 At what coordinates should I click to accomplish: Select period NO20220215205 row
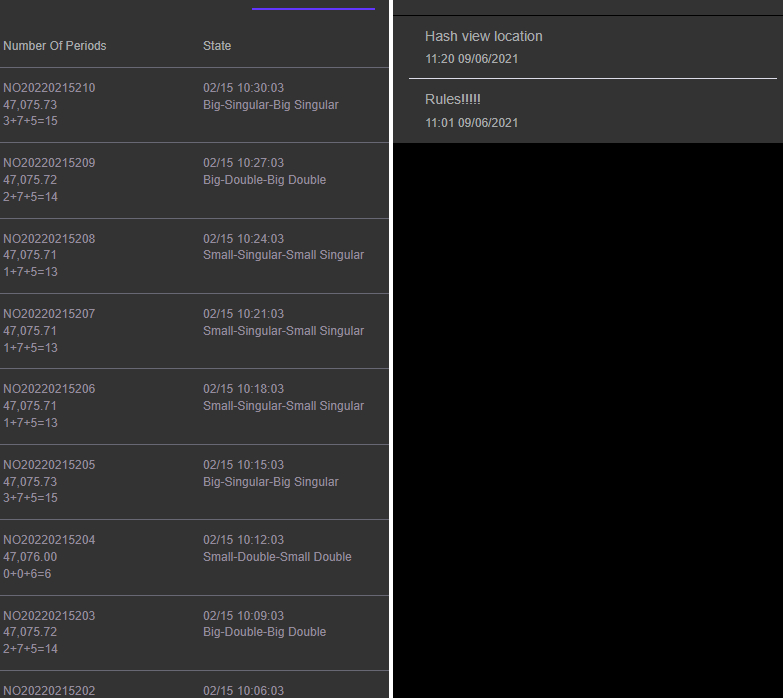point(194,482)
